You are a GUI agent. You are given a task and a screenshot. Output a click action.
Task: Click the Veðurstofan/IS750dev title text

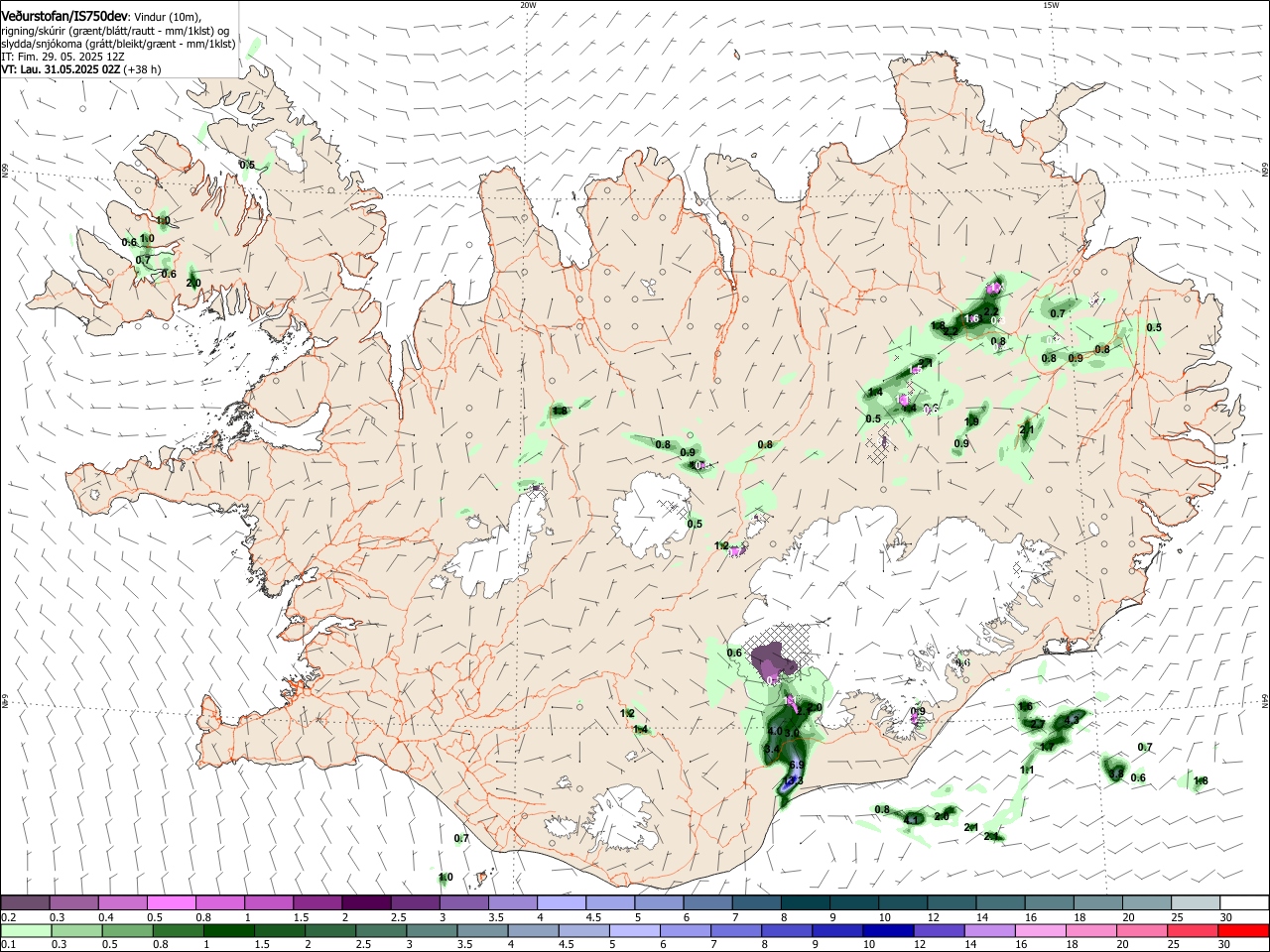(x=64, y=16)
